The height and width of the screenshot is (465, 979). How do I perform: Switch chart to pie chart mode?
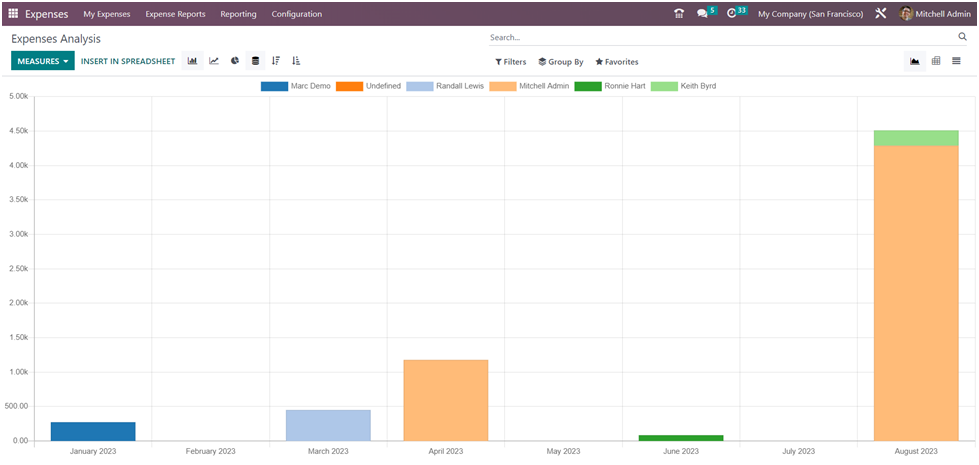pyautogui.click(x=235, y=61)
